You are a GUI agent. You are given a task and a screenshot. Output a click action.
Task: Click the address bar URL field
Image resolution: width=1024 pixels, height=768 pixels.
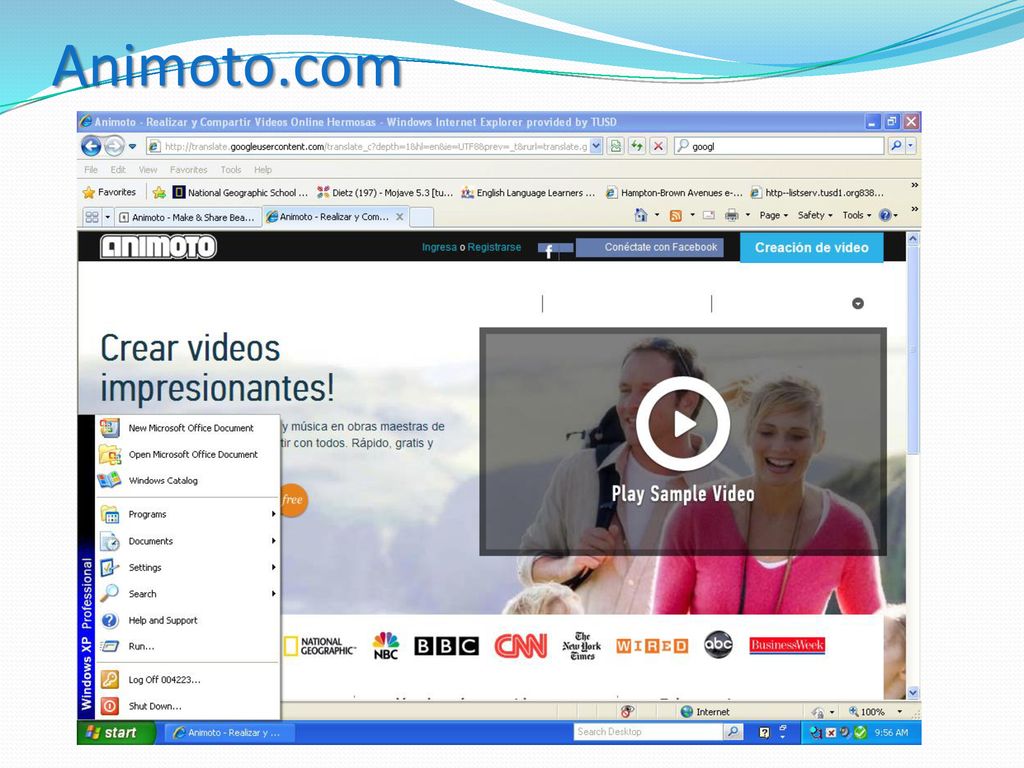click(368, 146)
